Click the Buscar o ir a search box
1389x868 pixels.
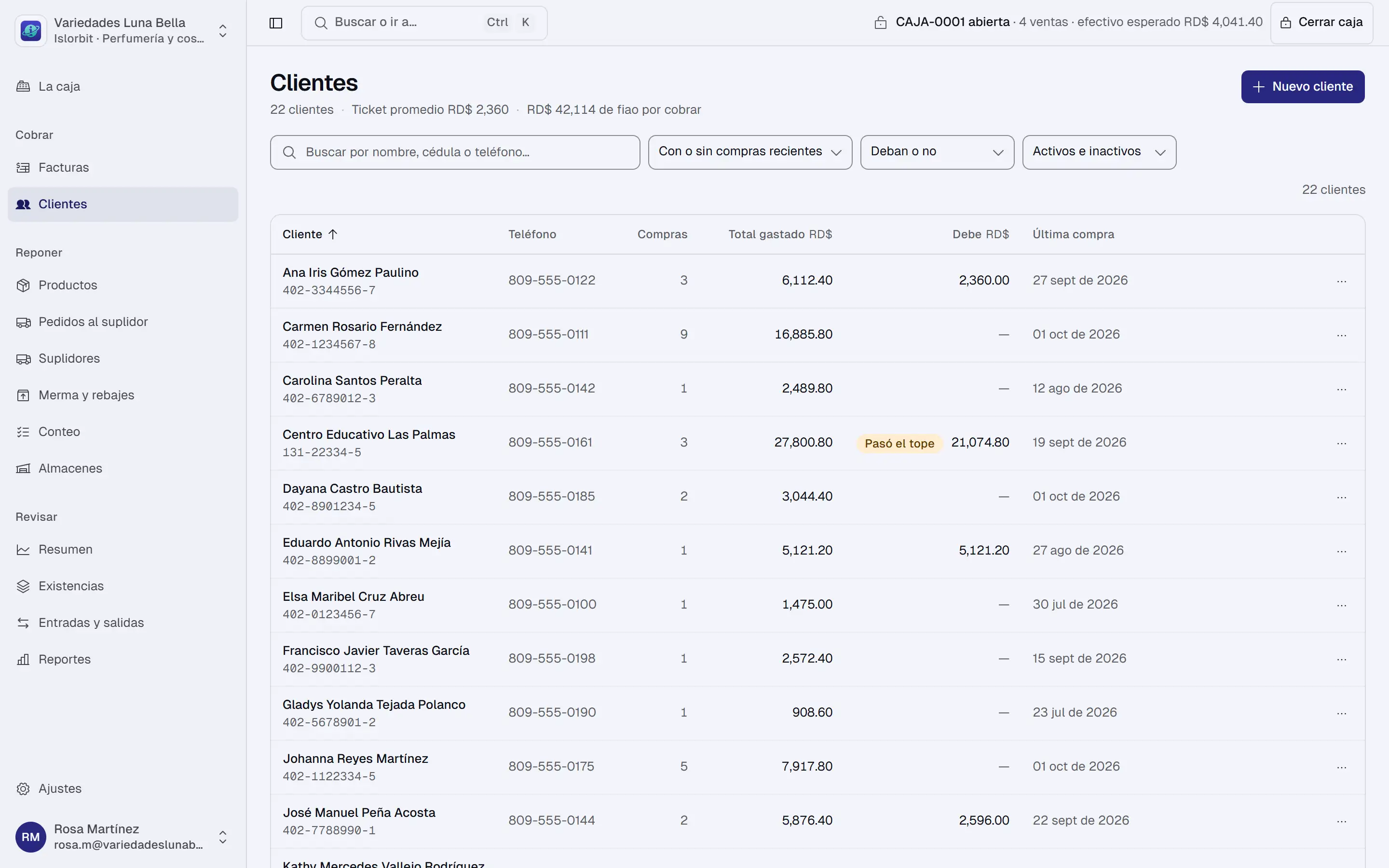point(423,23)
